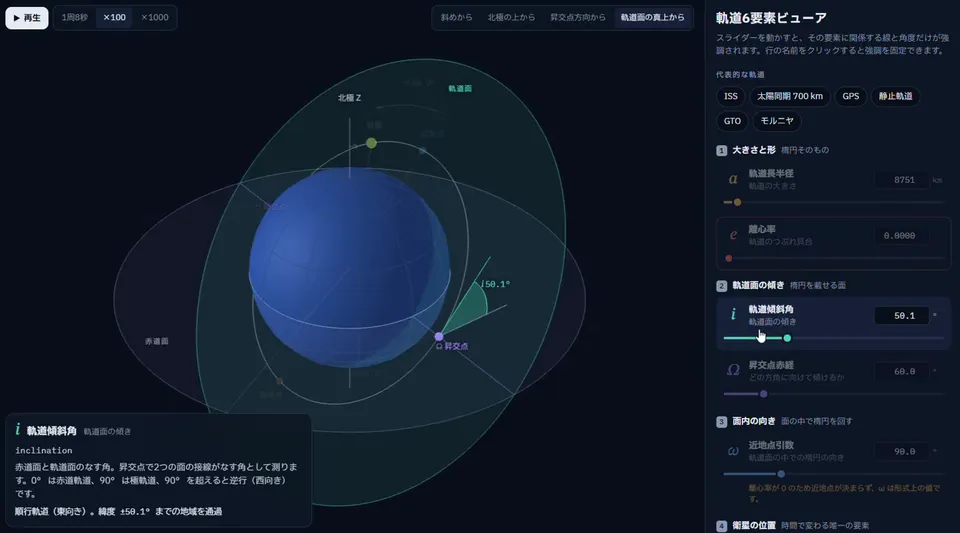Switch to the 斜めから view
Image resolution: width=960 pixels, height=533 pixels.
457,18
